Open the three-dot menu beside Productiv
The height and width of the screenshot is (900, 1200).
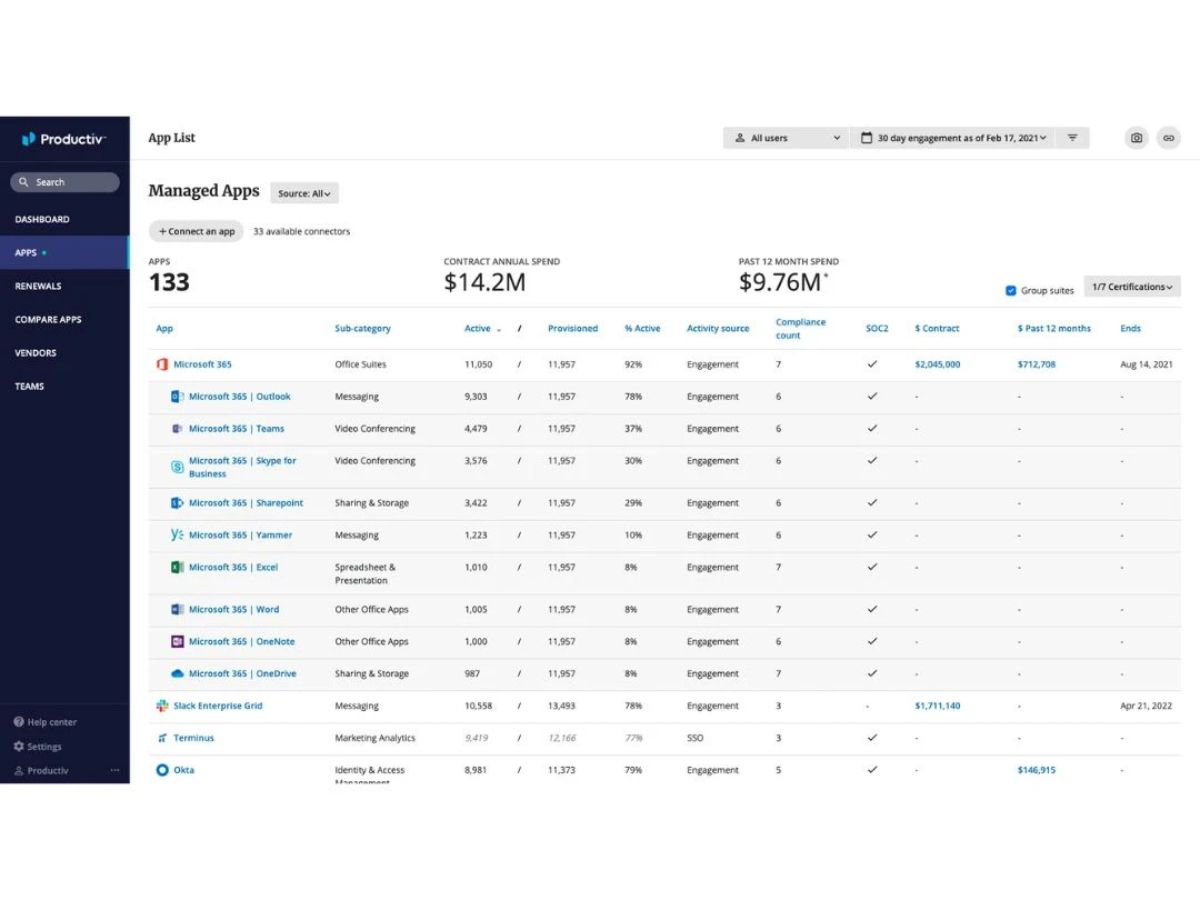115,771
